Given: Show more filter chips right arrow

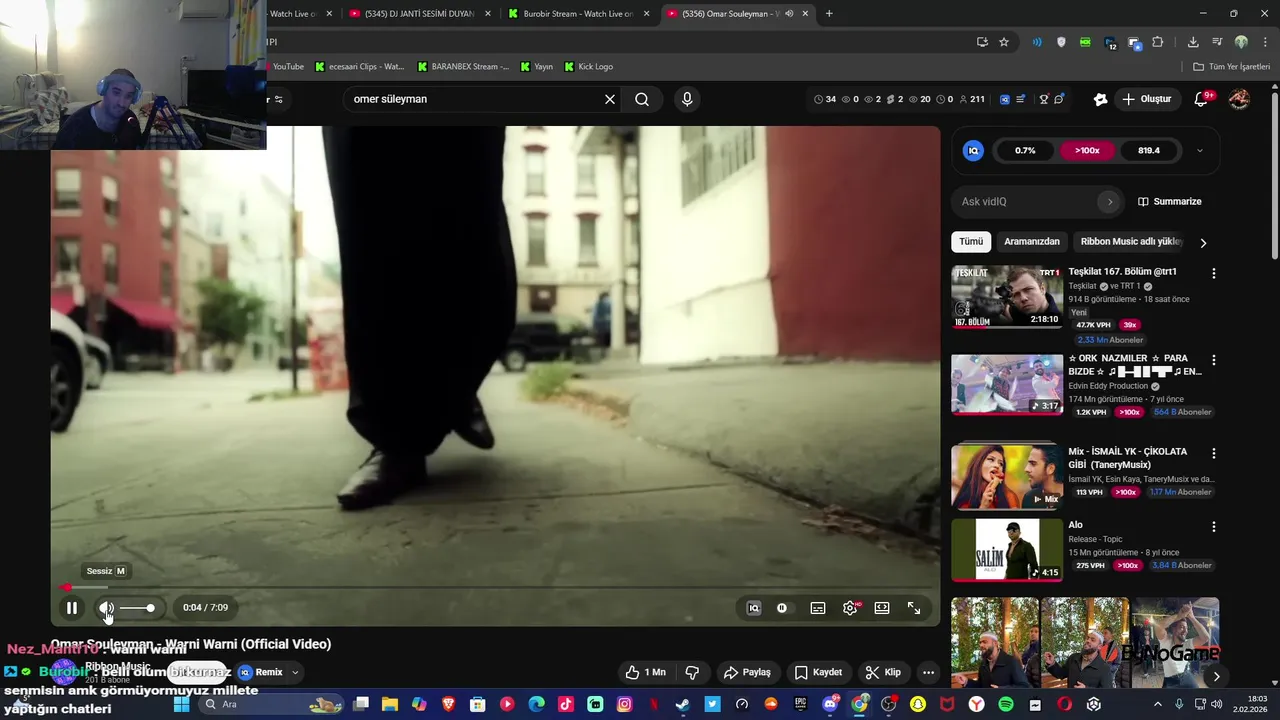Looking at the screenshot, I should (1203, 242).
